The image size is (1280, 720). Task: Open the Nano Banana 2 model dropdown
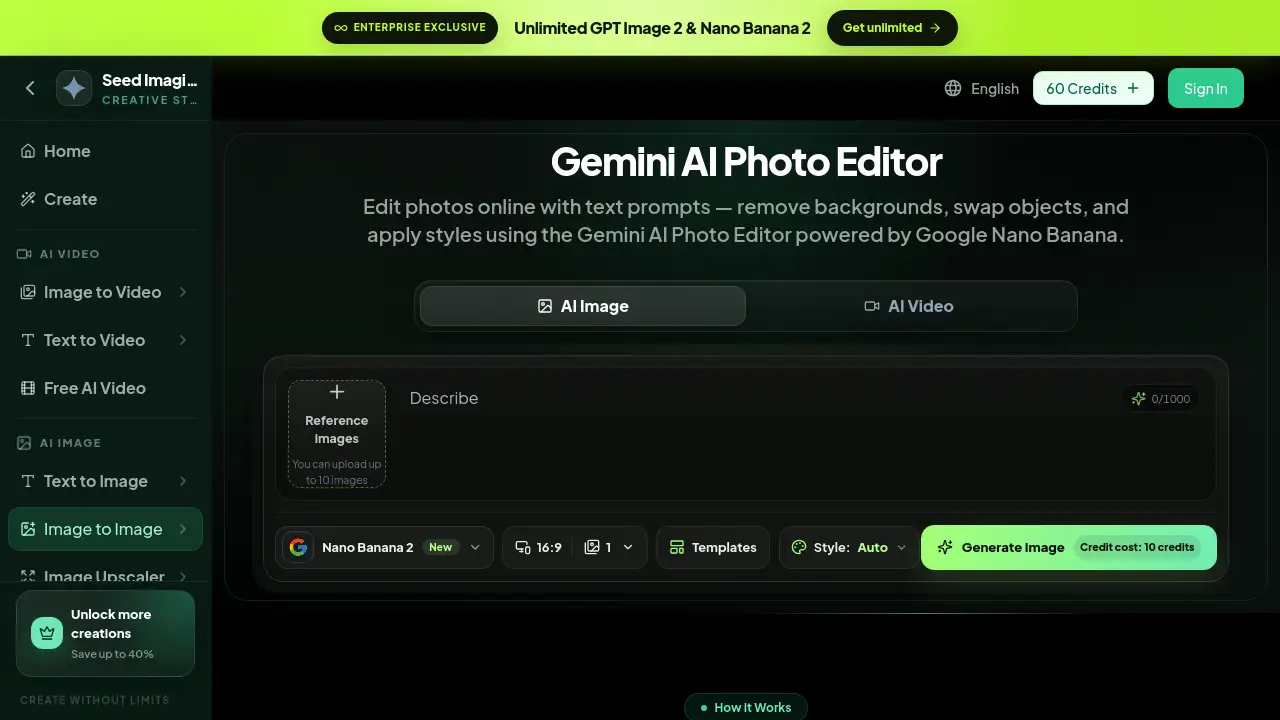point(385,547)
